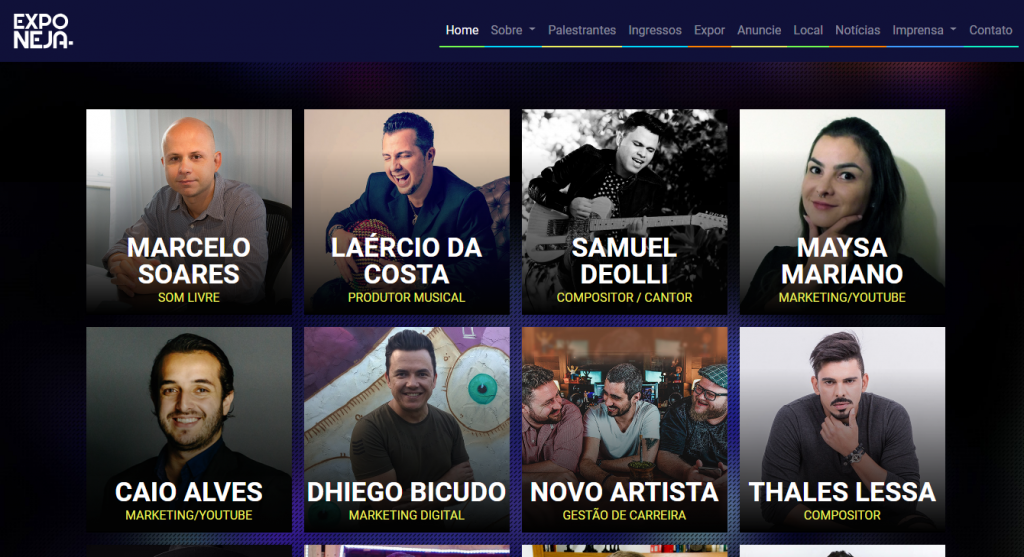Go to Notícias section
Screen dimensions: 1024x557
[857, 30]
